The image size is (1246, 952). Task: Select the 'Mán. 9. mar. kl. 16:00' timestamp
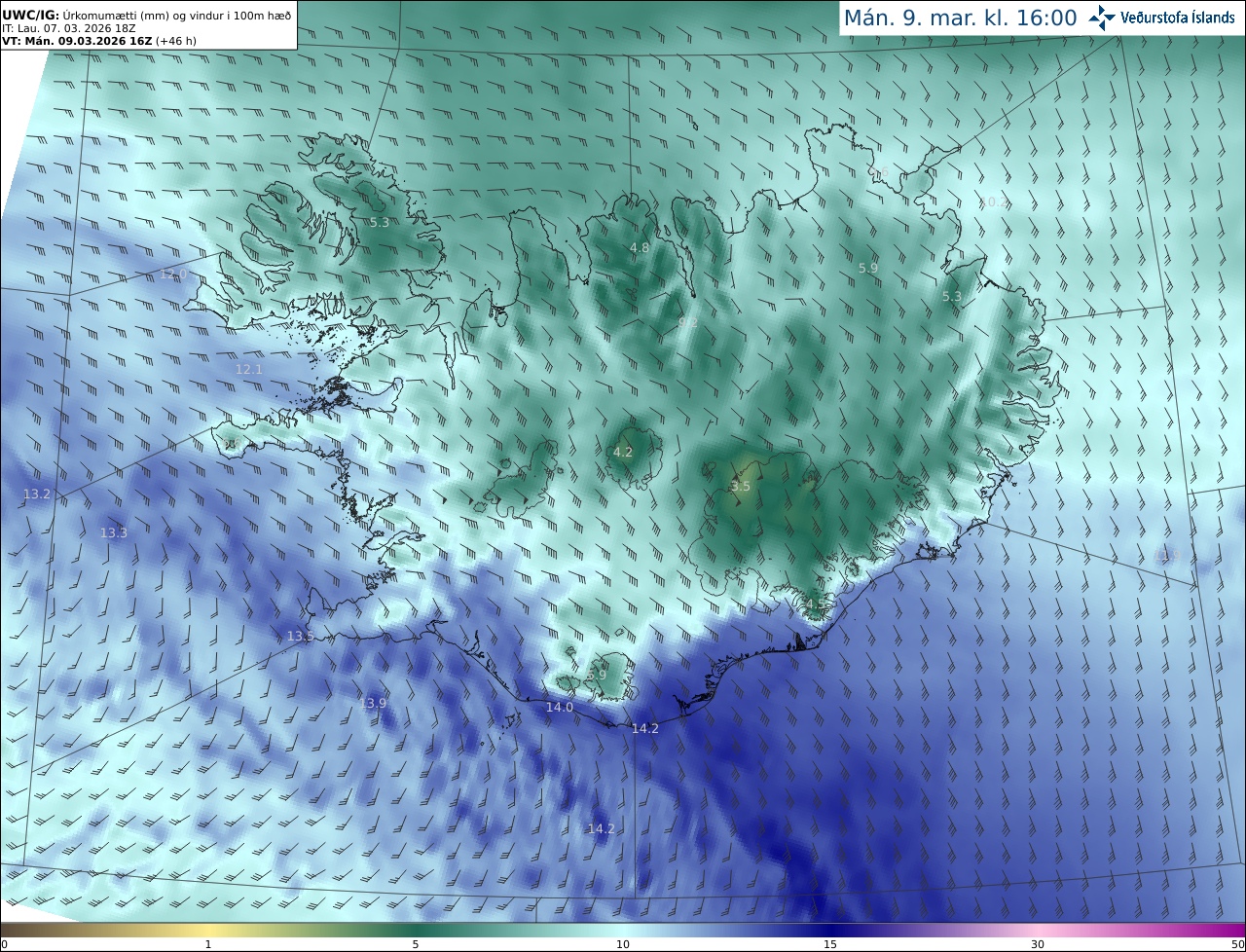(x=960, y=18)
